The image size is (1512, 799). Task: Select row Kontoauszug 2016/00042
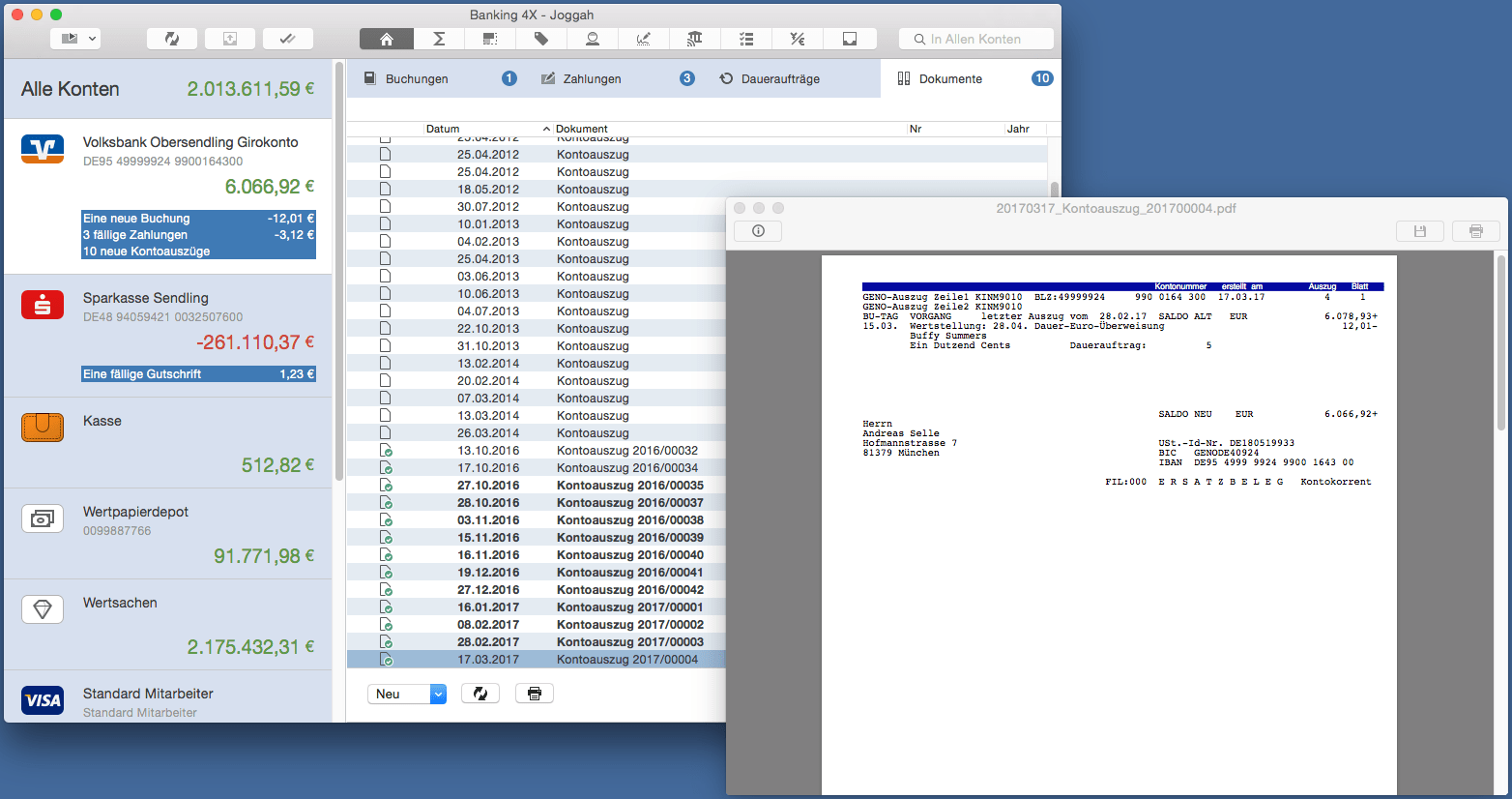tap(537, 590)
